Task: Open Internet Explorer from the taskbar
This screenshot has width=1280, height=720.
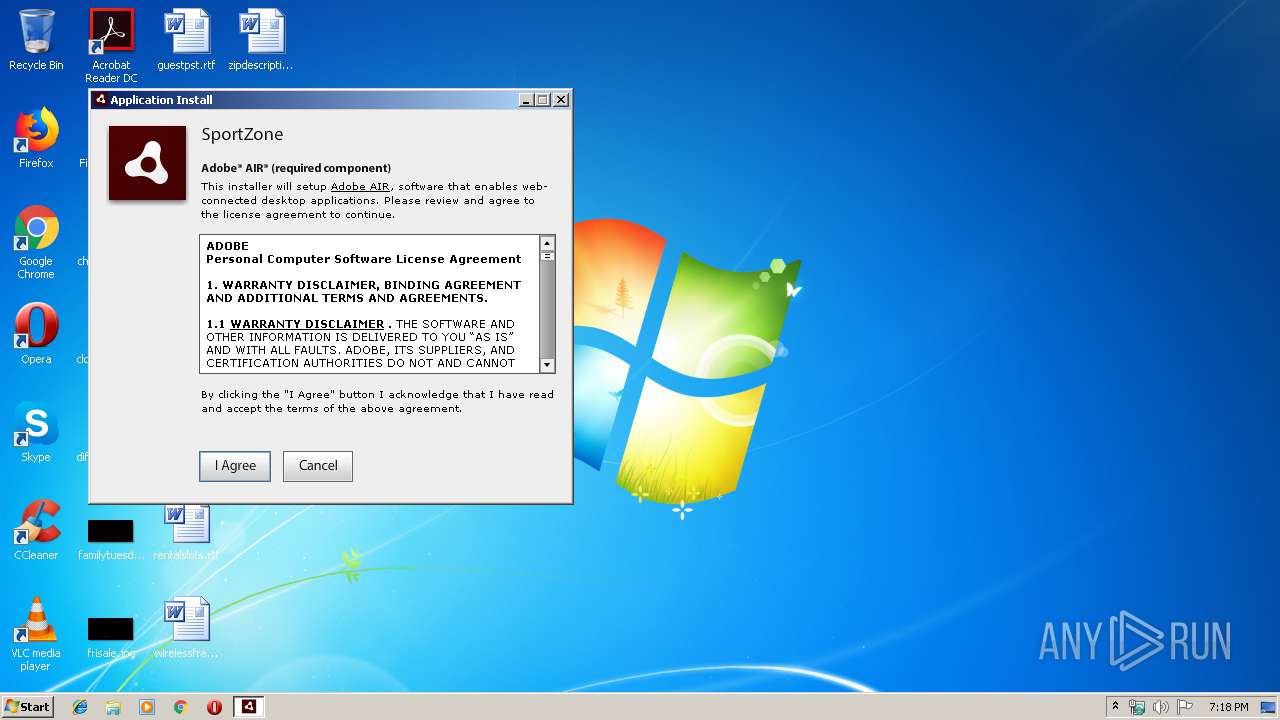Action: pos(80,707)
